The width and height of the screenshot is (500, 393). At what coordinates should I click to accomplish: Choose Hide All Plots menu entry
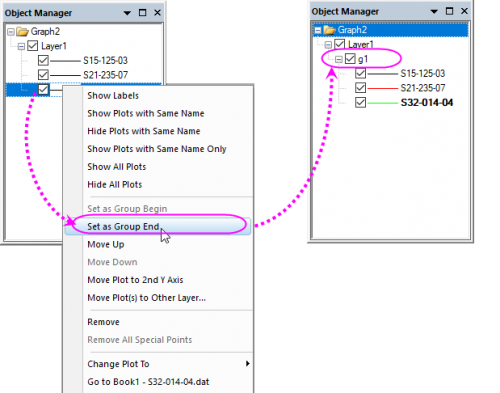coord(115,184)
